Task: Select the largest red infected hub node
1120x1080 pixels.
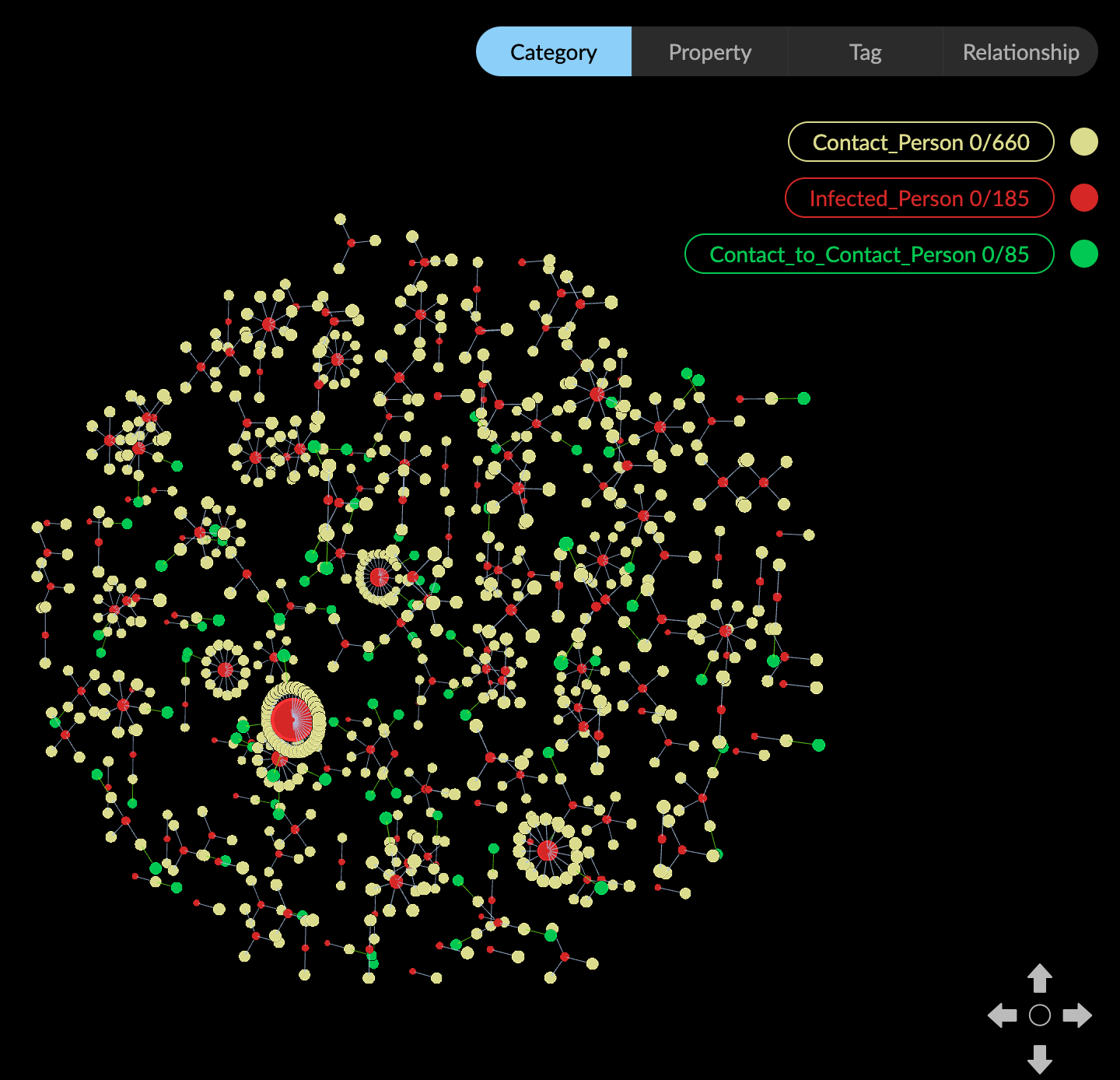Action: (x=292, y=720)
